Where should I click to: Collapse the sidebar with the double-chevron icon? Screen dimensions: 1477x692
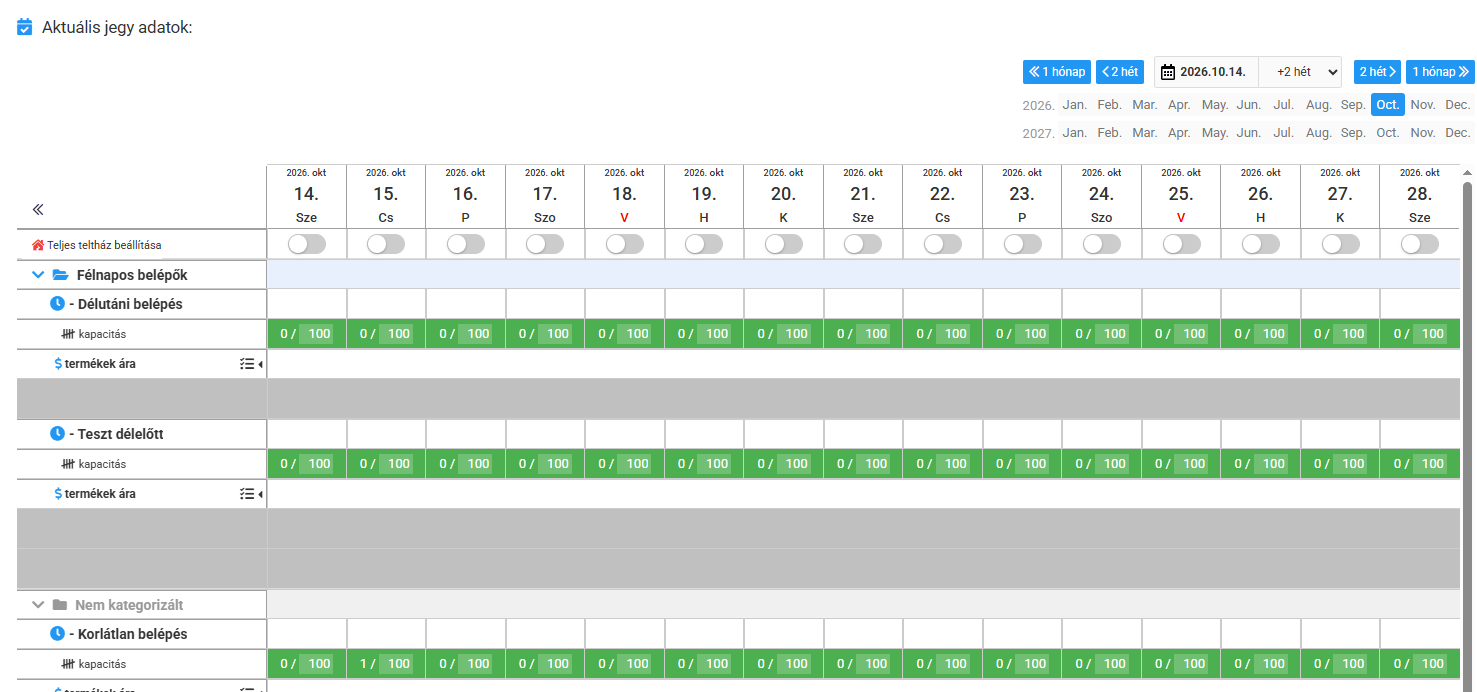tap(38, 209)
